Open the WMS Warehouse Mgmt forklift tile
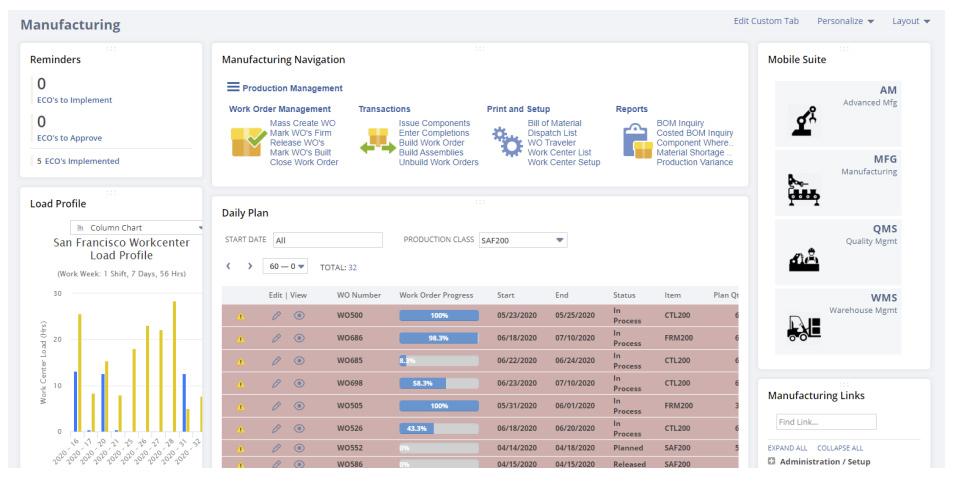The image size is (955, 481). (837, 321)
